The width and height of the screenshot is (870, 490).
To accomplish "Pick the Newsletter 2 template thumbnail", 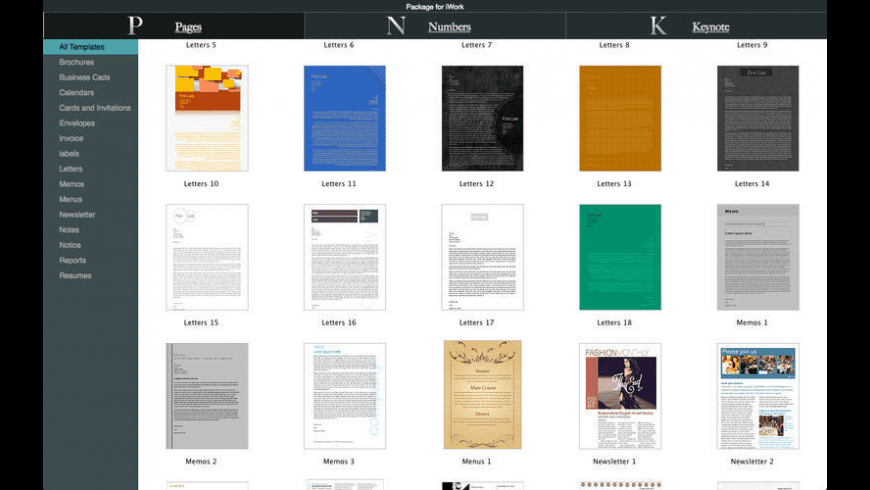I will pos(758,396).
